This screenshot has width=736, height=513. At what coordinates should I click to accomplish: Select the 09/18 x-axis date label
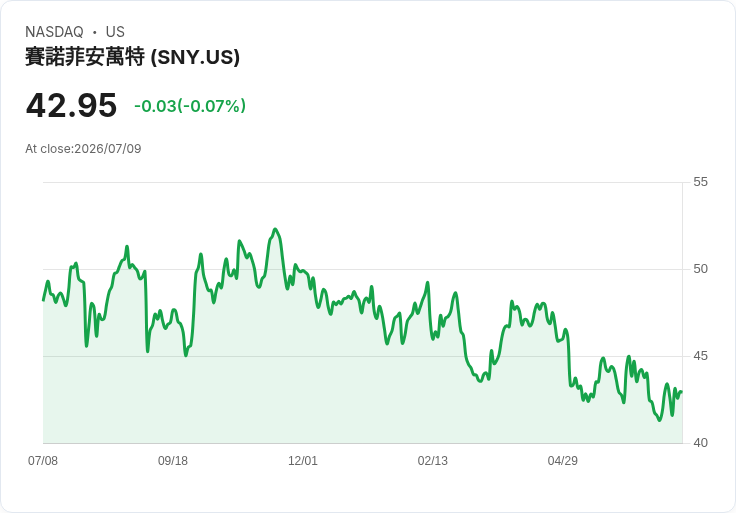click(x=173, y=461)
